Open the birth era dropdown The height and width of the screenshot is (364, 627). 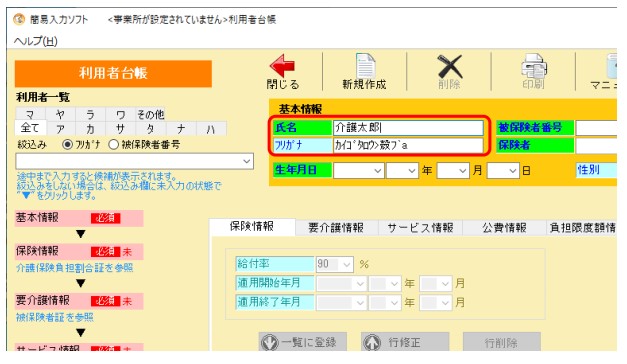click(377, 171)
